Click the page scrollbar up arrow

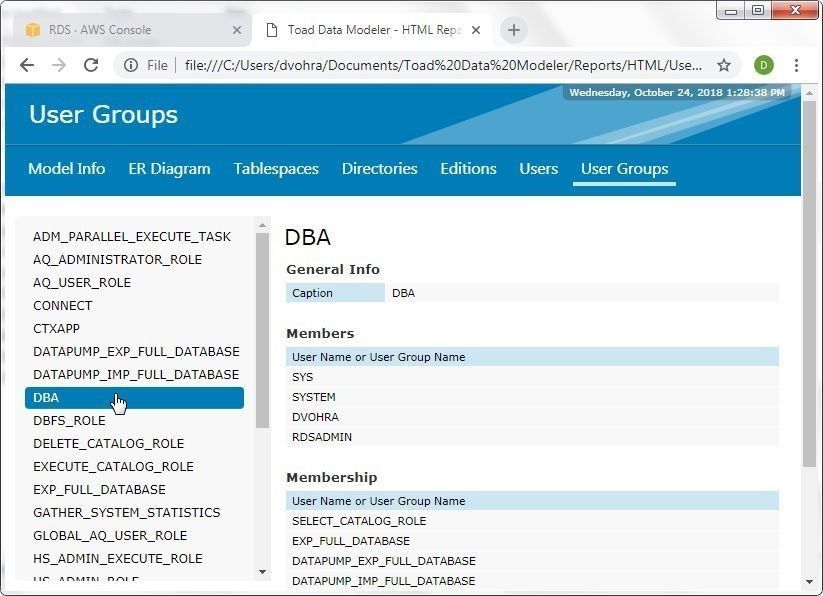[x=809, y=93]
